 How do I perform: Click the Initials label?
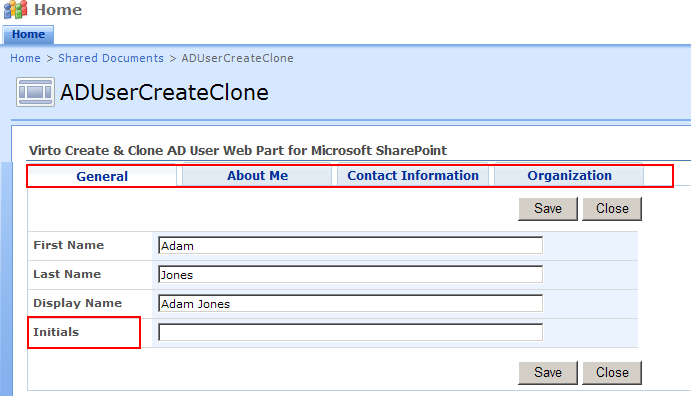click(56, 332)
